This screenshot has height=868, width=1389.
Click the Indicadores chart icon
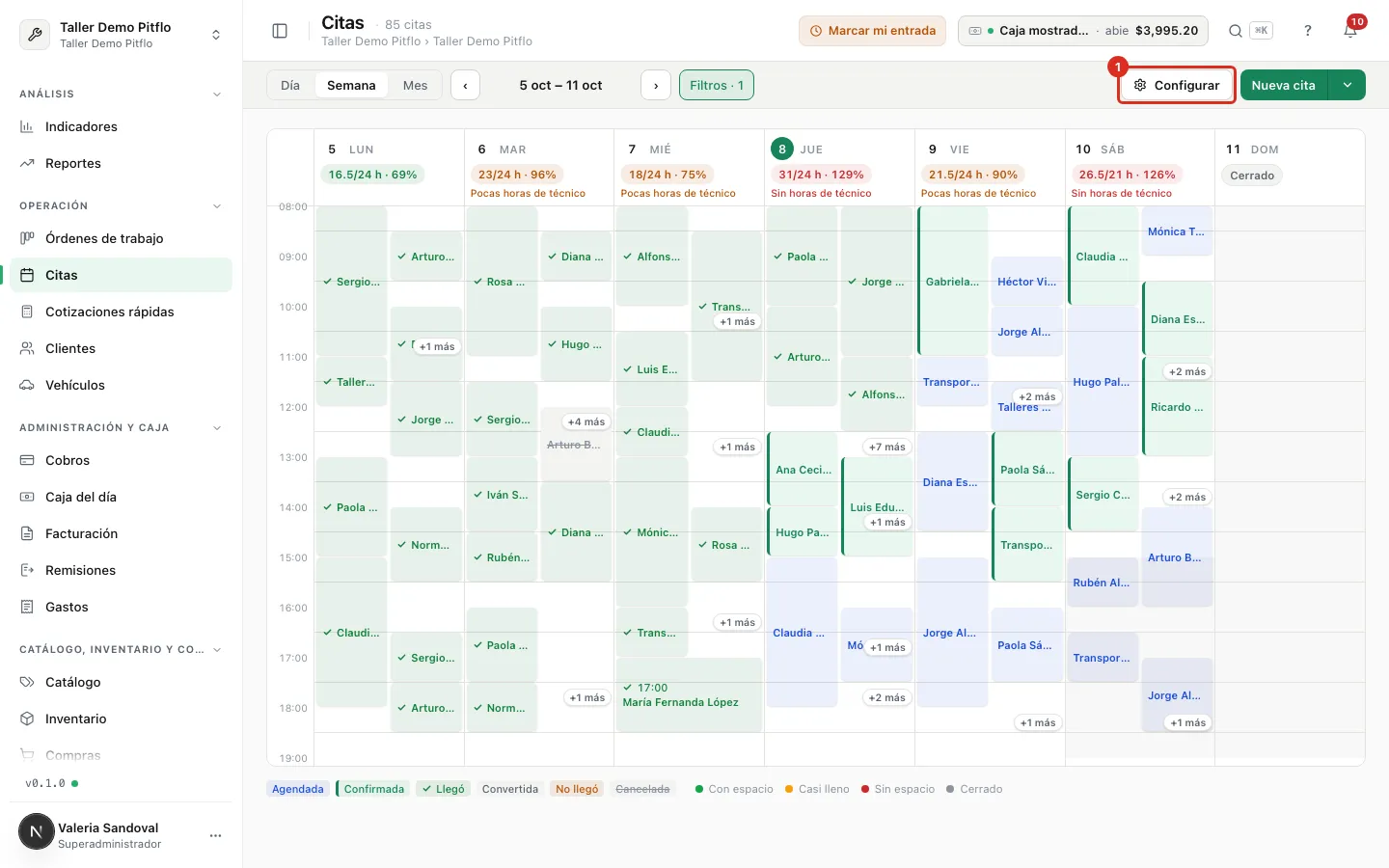coord(27,126)
